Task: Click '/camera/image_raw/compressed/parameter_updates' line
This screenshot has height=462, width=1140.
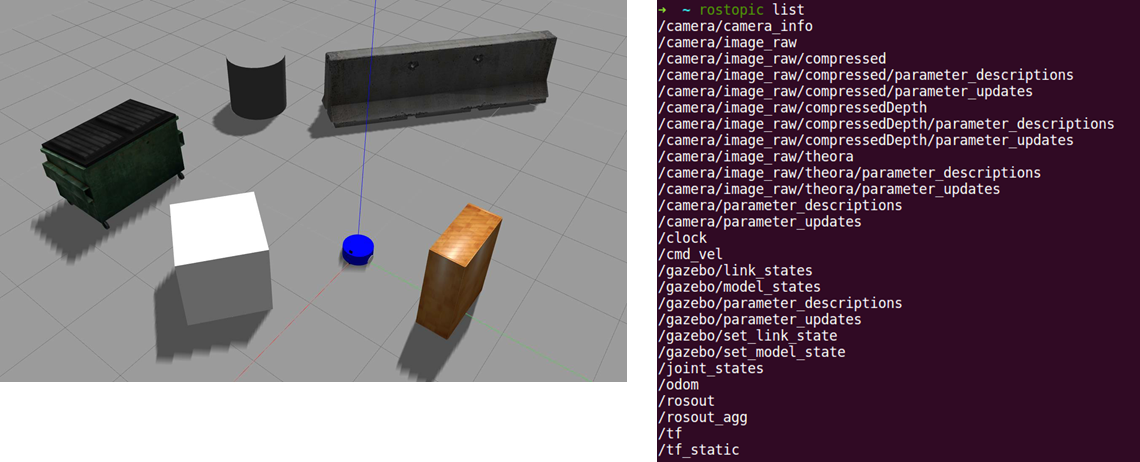Action: (845, 91)
